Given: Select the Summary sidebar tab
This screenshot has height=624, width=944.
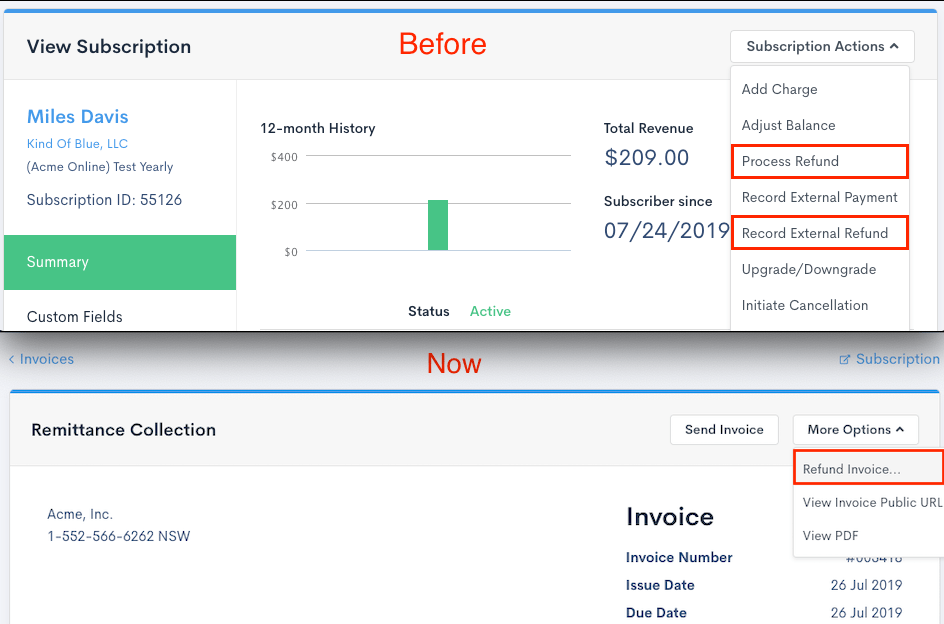Looking at the screenshot, I should (57, 262).
